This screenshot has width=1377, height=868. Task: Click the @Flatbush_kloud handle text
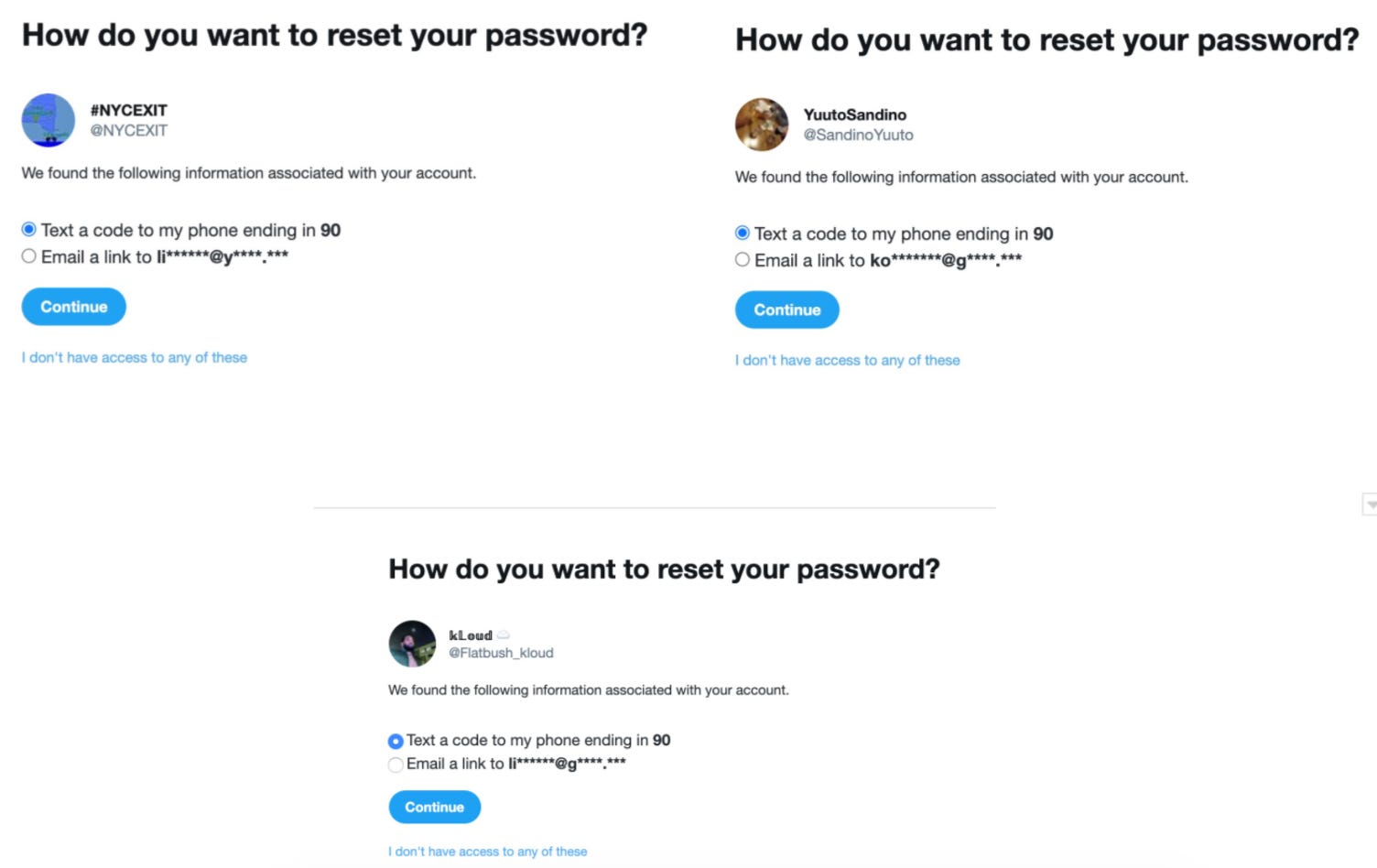click(501, 653)
